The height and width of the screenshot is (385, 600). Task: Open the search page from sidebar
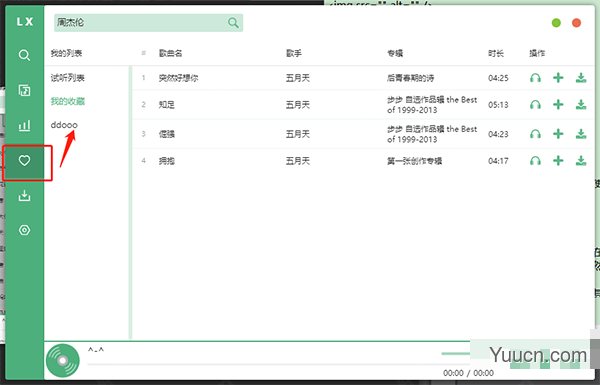tap(24, 55)
